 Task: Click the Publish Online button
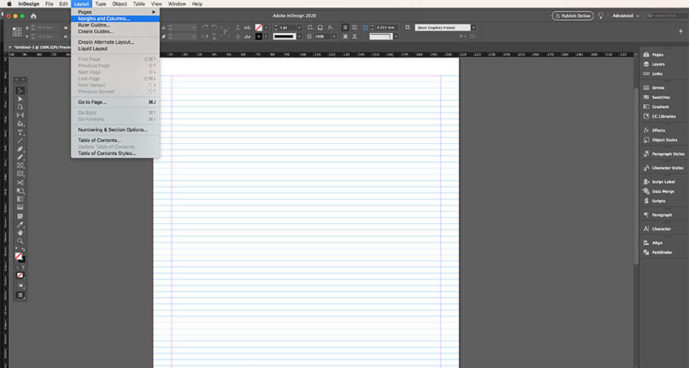573,16
